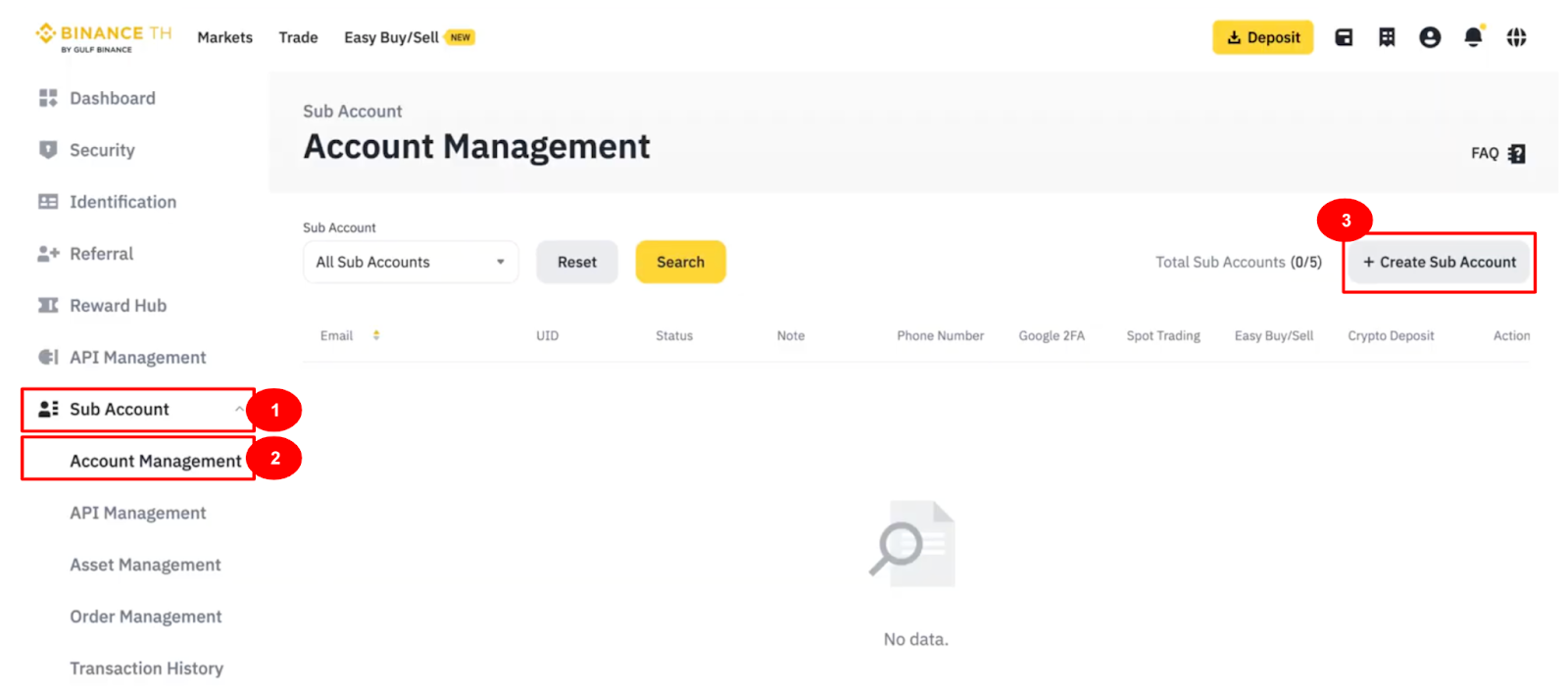Open the user profile icon
Viewport: 1568px width, 693px height.
pos(1430,37)
